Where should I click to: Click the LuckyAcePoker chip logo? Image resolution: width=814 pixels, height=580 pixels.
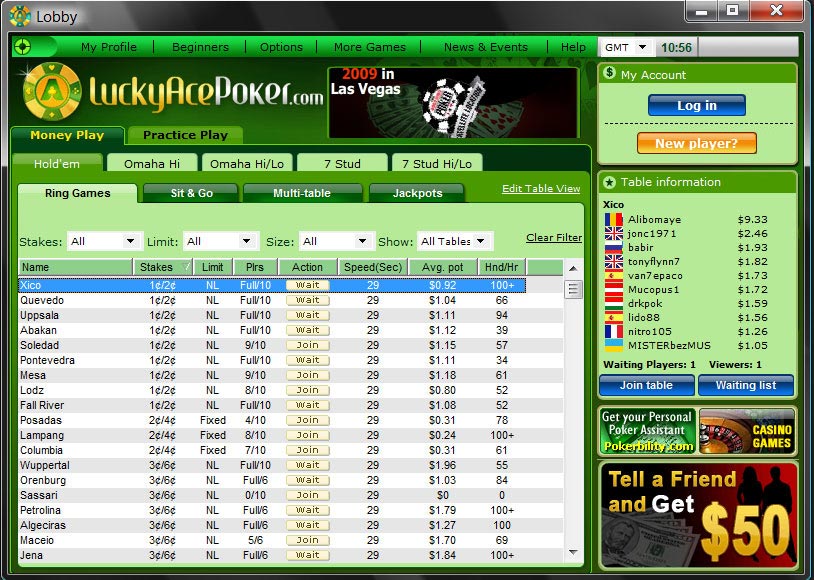click(x=52, y=91)
